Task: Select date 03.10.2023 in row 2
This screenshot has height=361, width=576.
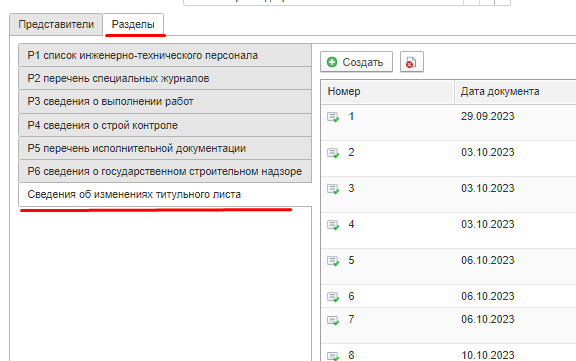Action: tap(487, 152)
